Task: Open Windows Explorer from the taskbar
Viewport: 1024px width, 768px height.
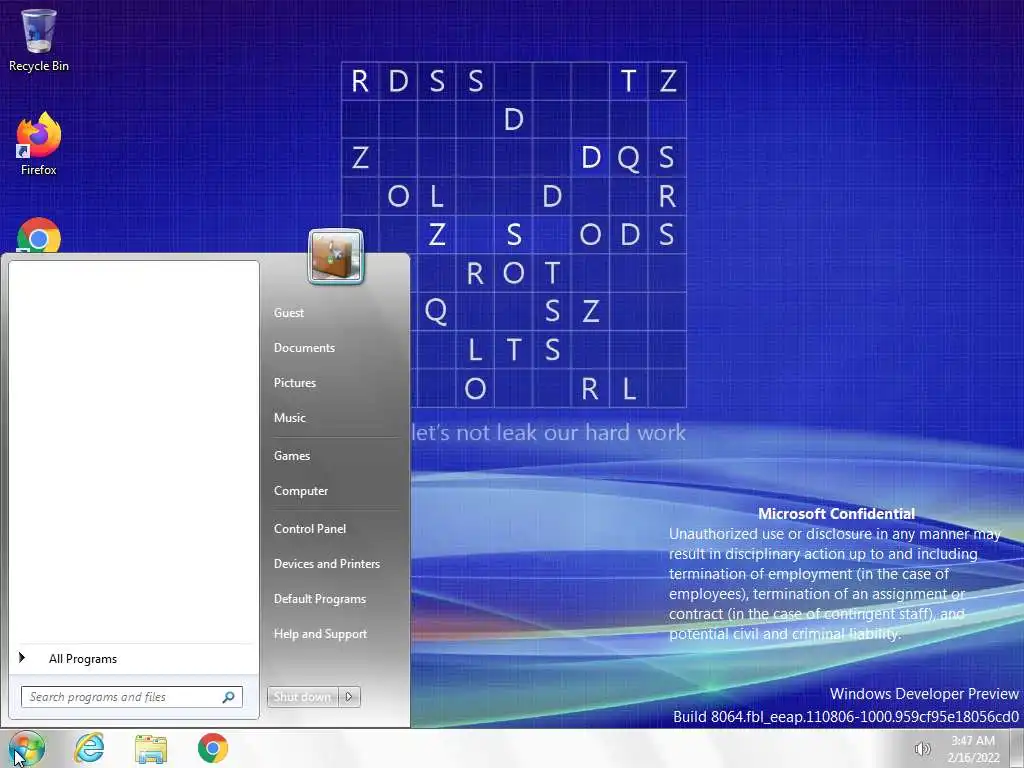Action: point(151,748)
